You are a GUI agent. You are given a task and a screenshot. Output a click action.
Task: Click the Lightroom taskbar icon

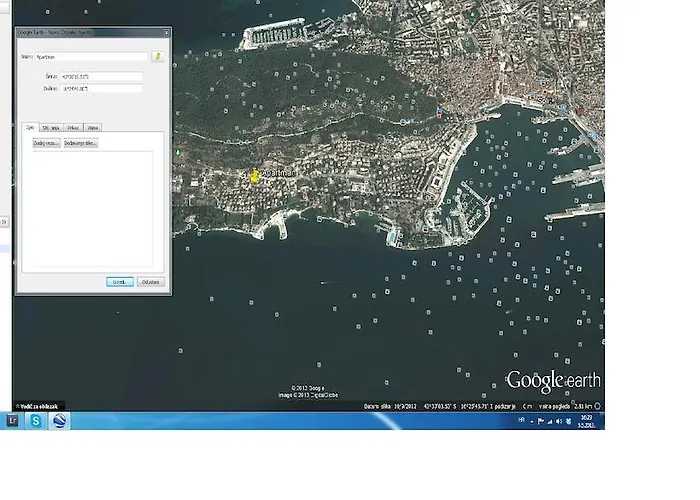pyautogui.click(x=11, y=421)
